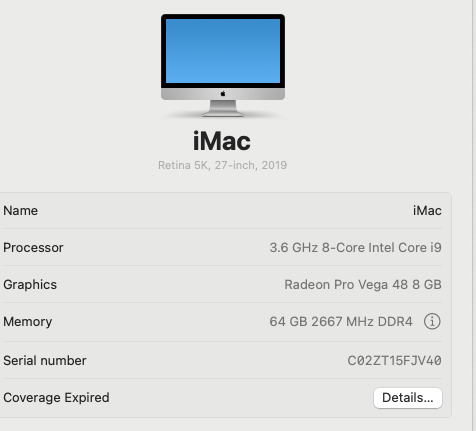The height and width of the screenshot is (431, 476).
Task: Click the Processor label
Action: tap(33, 248)
